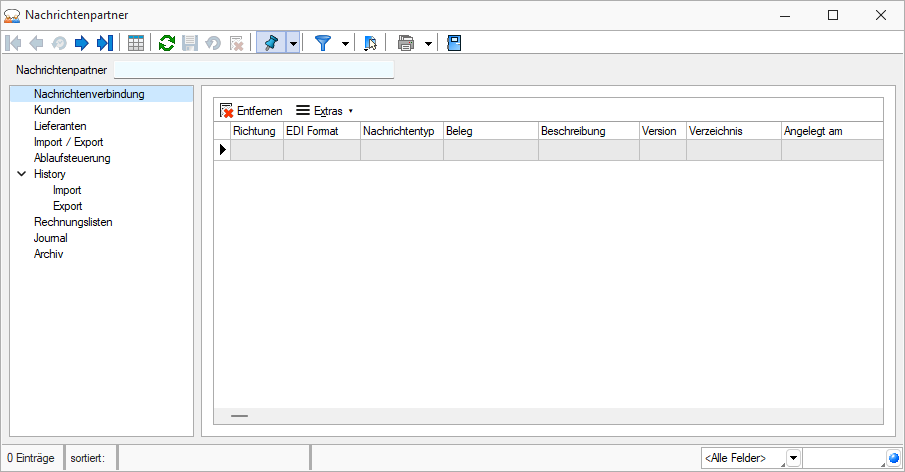Click the 0 Einträge status text
Image resolution: width=905 pixels, height=472 pixels.
coord(31,458)
